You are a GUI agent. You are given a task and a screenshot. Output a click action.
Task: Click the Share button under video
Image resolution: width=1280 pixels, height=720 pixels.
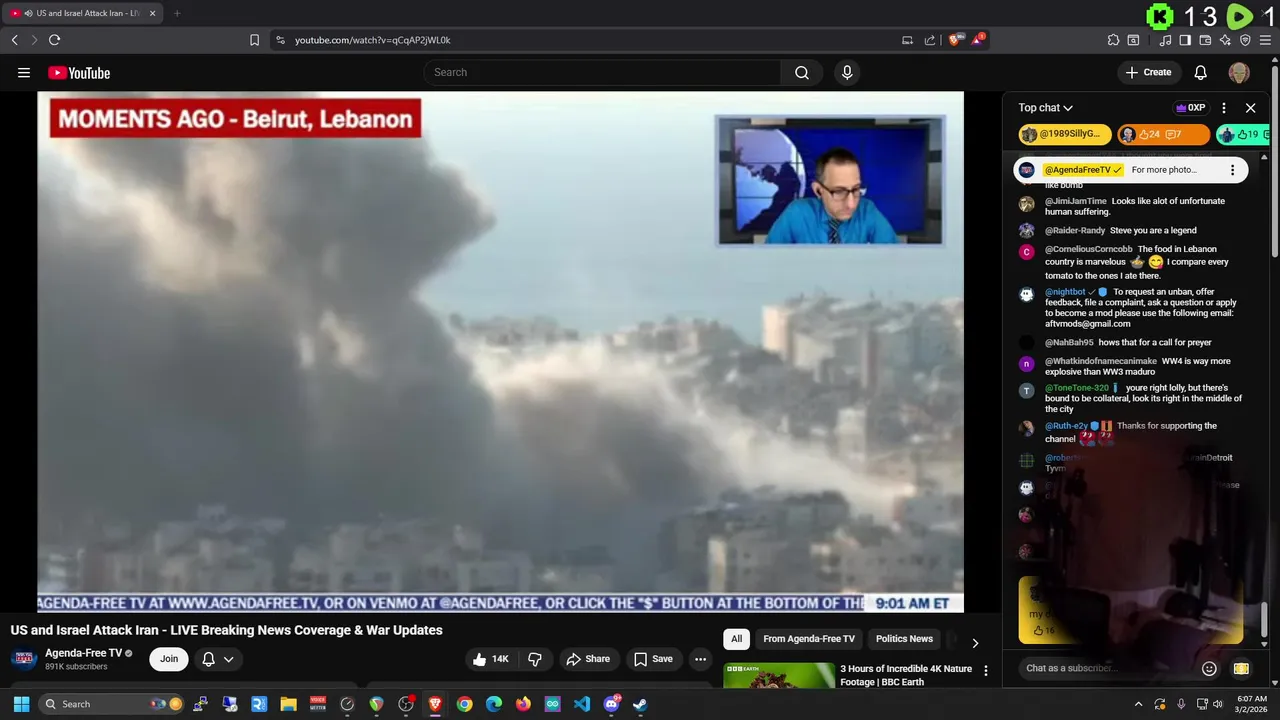point(588,659)
